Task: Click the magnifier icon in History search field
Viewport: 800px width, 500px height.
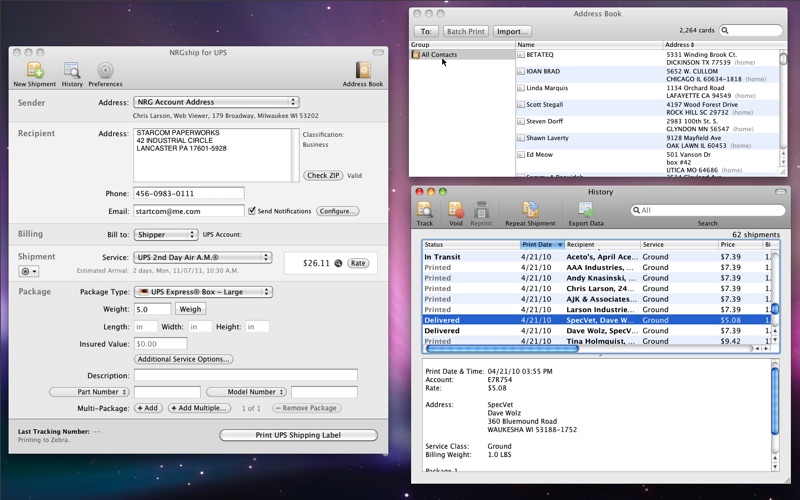Action: (x=636, y=210)
